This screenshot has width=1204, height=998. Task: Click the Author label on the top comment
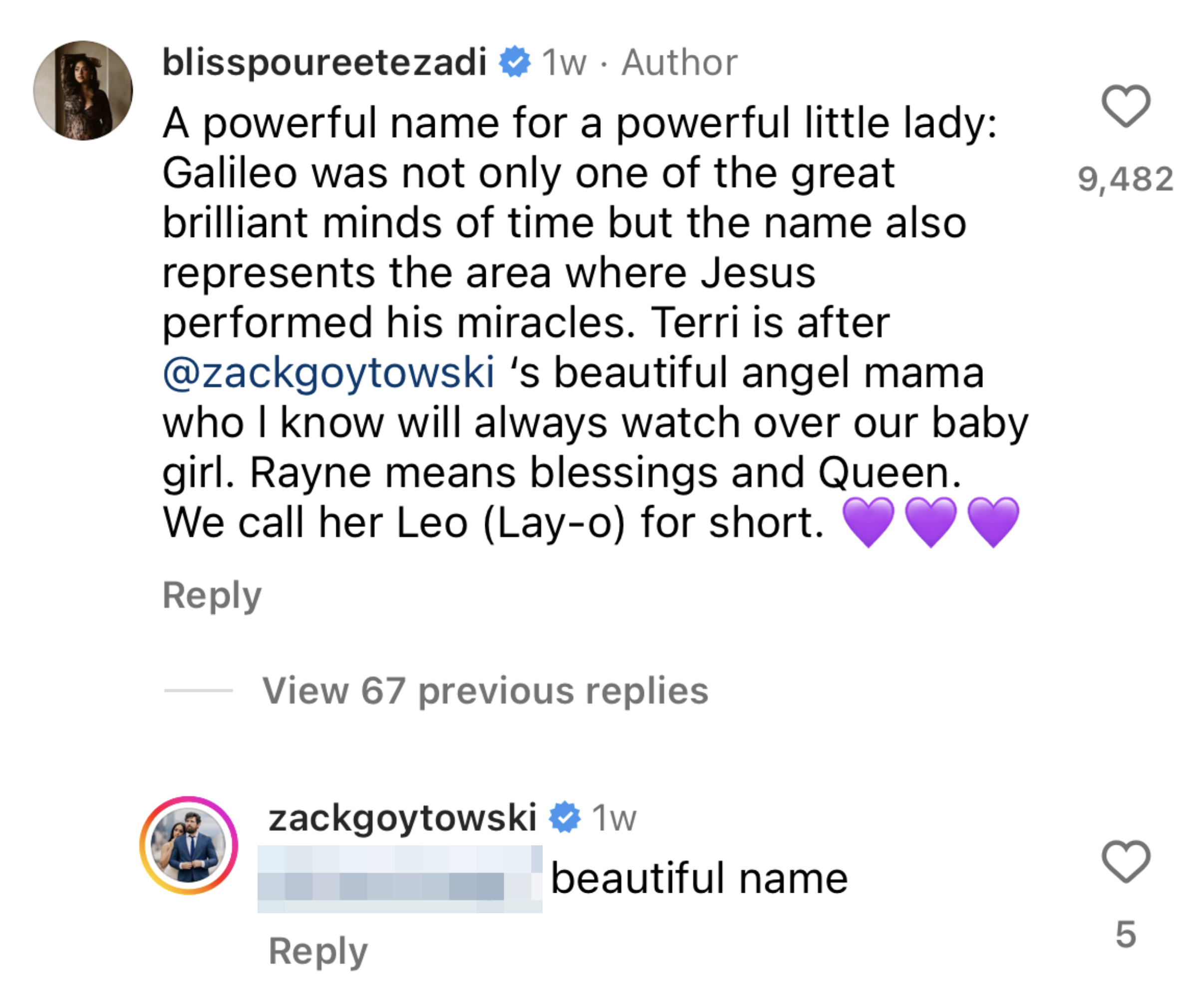pos(679,62)
